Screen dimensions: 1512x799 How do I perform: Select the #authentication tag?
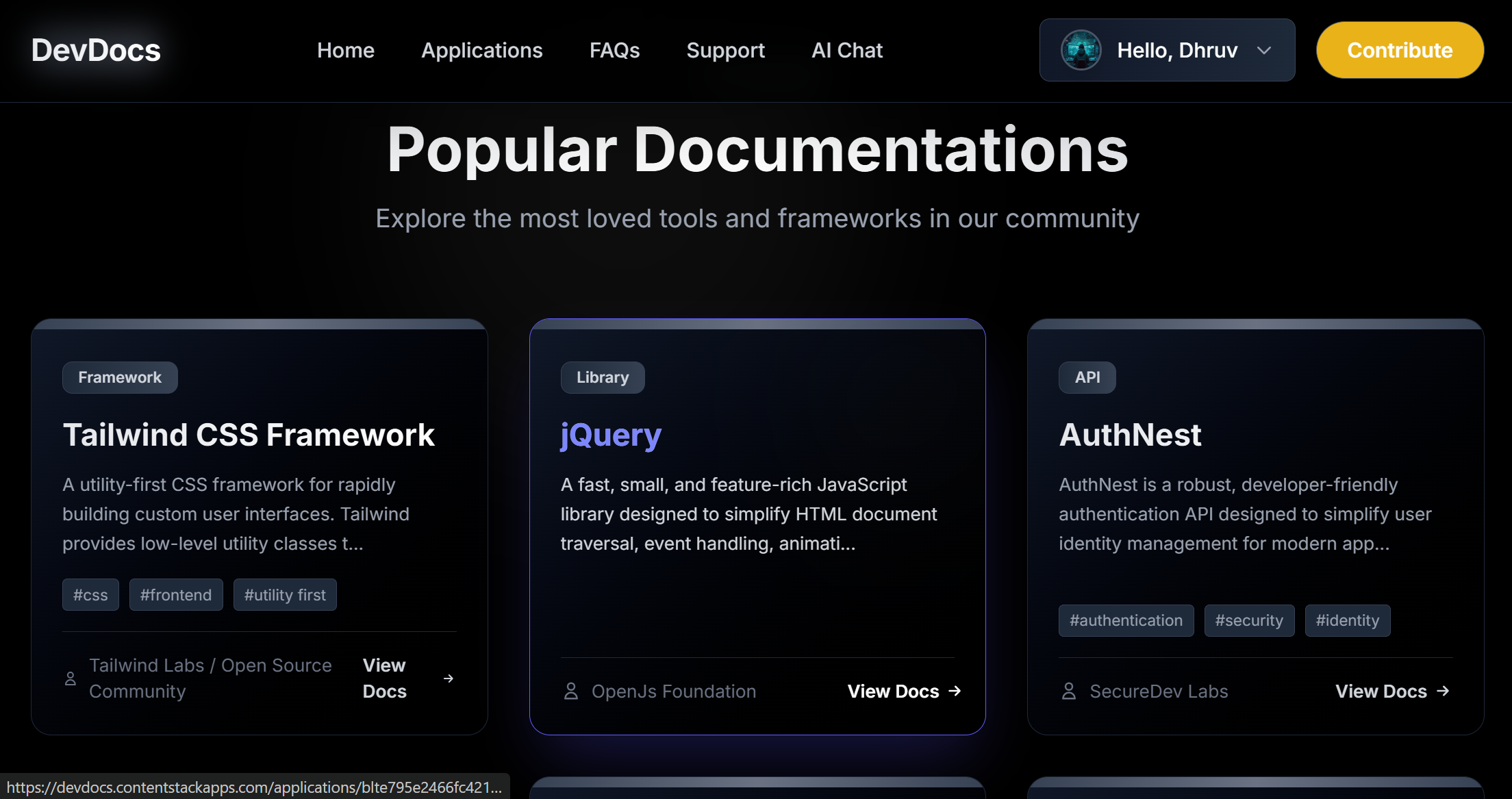(x=1126, y=620)
